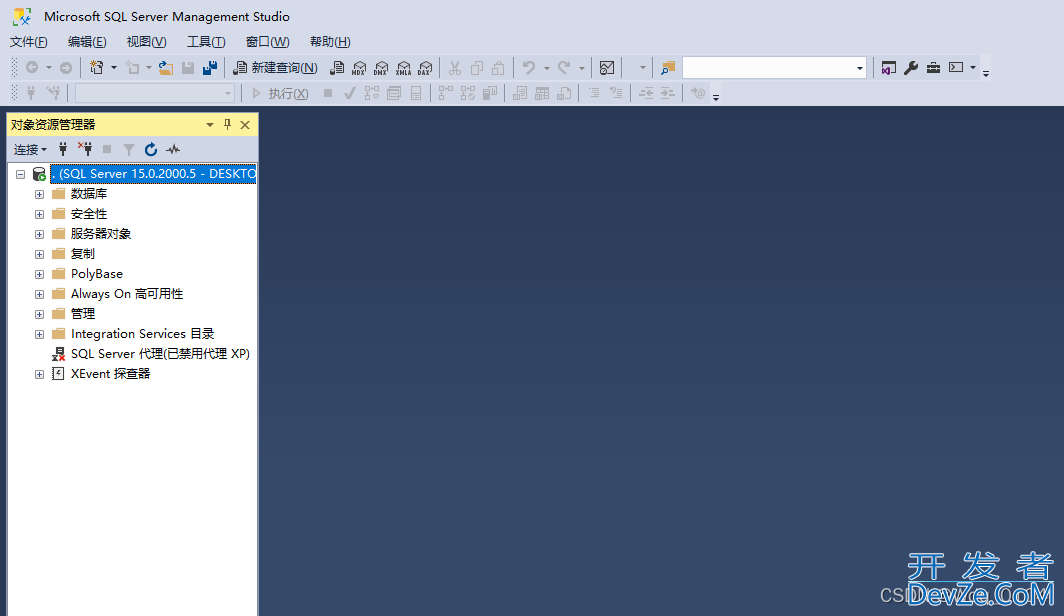Expand the 安全性 folder node
1064x616 pixels.
click(x=39, y=214)
